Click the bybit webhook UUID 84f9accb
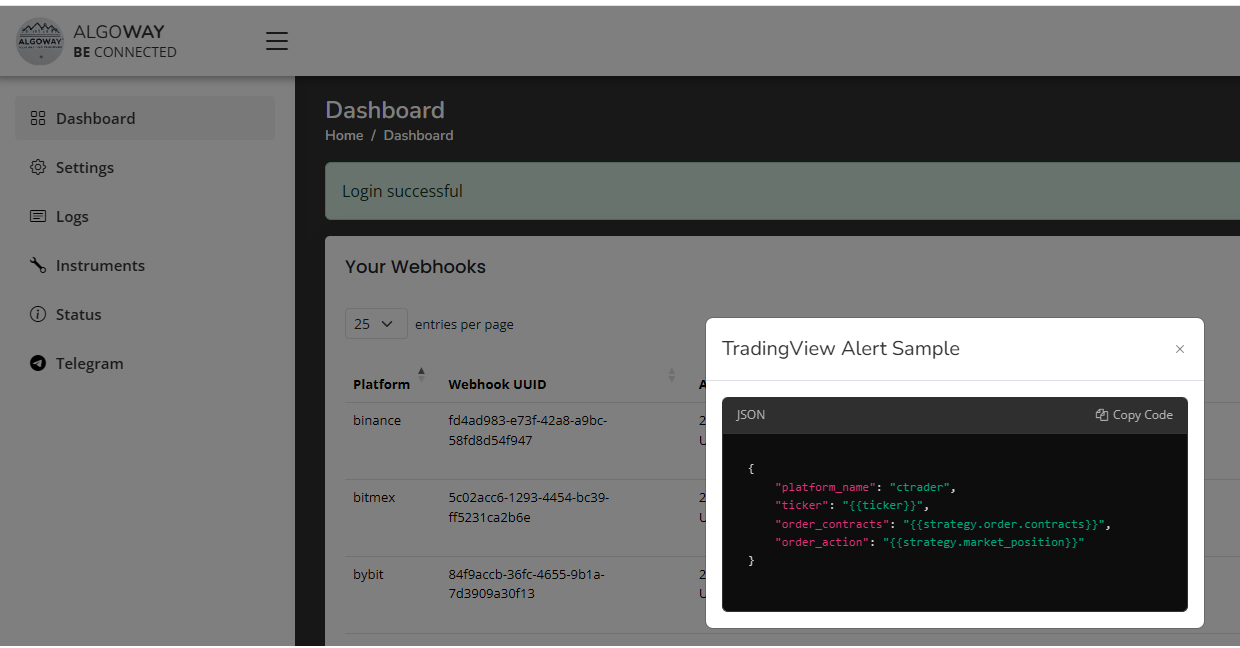The image size is (1240, 648). (526, 584)
